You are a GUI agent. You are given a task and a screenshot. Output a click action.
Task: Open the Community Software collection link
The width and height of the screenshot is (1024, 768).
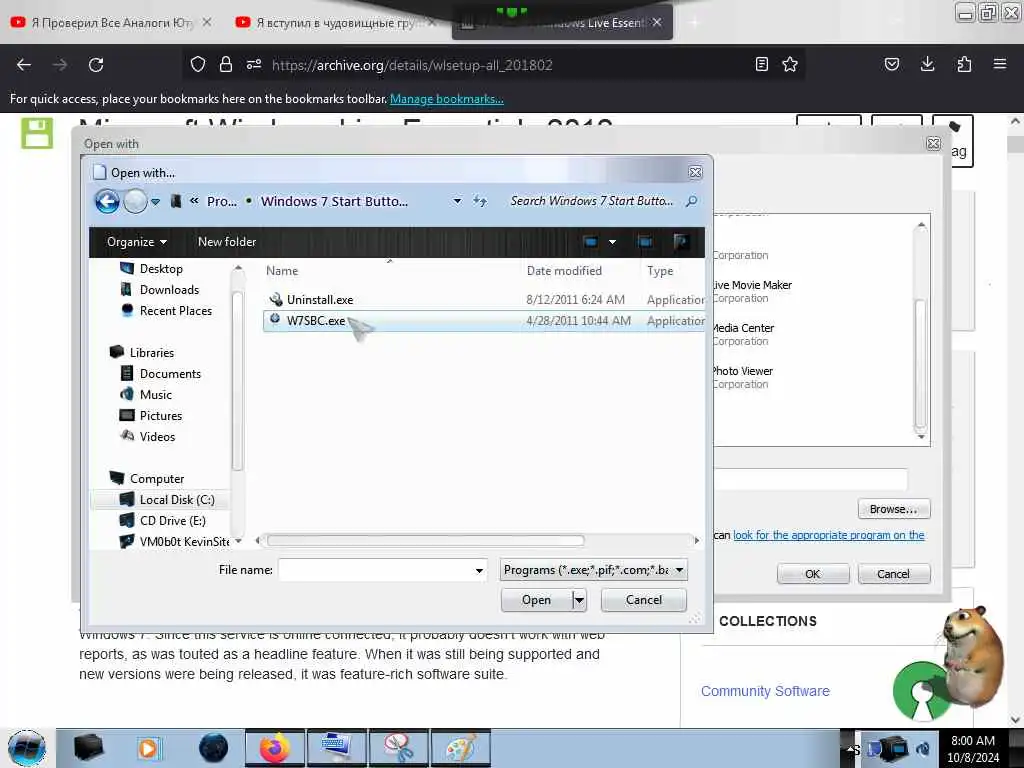(x=765, y=691)
